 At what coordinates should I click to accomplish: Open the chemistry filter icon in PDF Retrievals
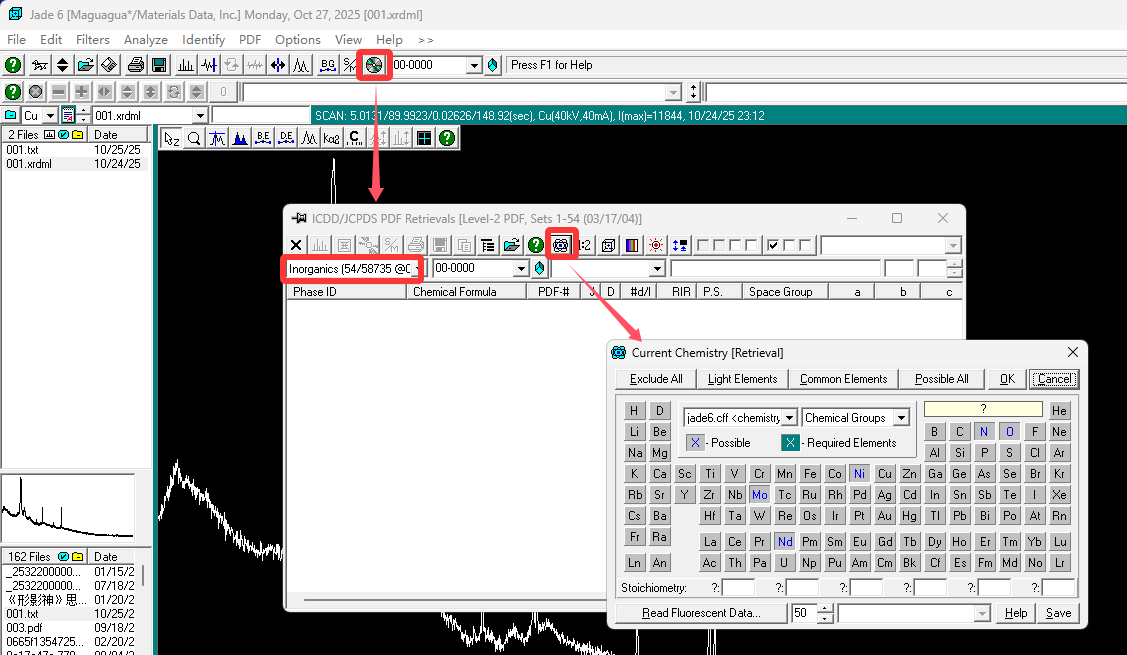(x=561, y=244)
